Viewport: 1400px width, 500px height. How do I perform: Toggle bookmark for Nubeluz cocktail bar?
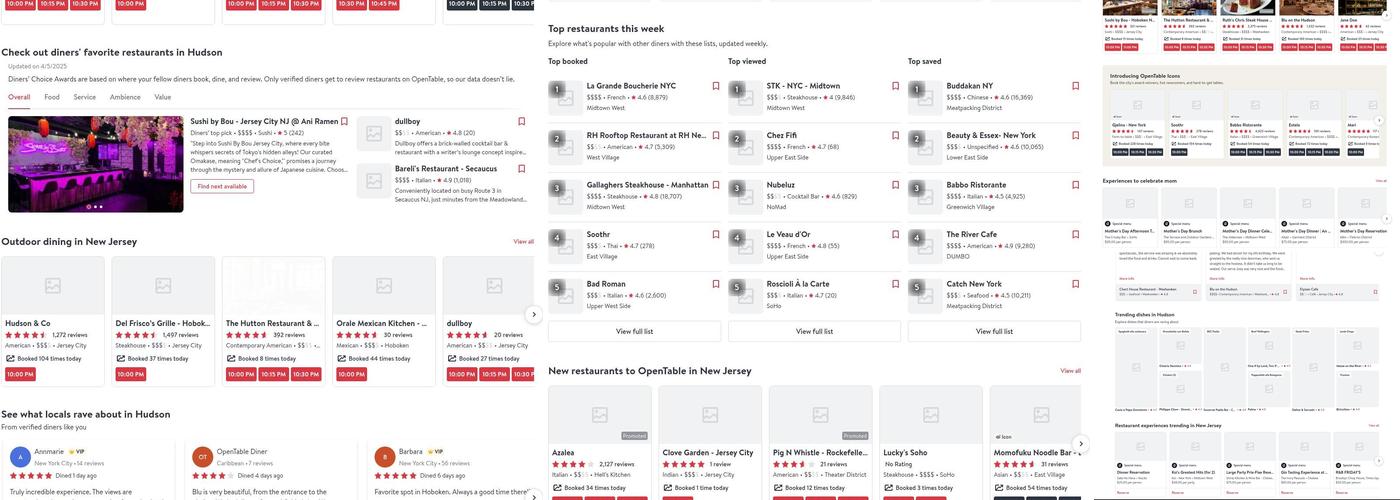(x=896, y=185)
